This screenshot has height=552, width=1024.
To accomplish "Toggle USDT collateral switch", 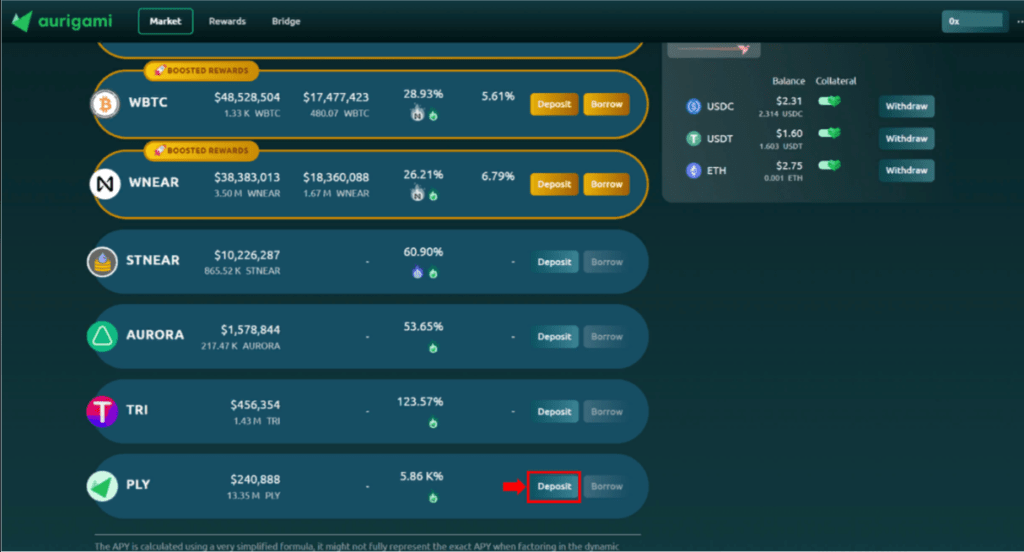I will [829, 133].
